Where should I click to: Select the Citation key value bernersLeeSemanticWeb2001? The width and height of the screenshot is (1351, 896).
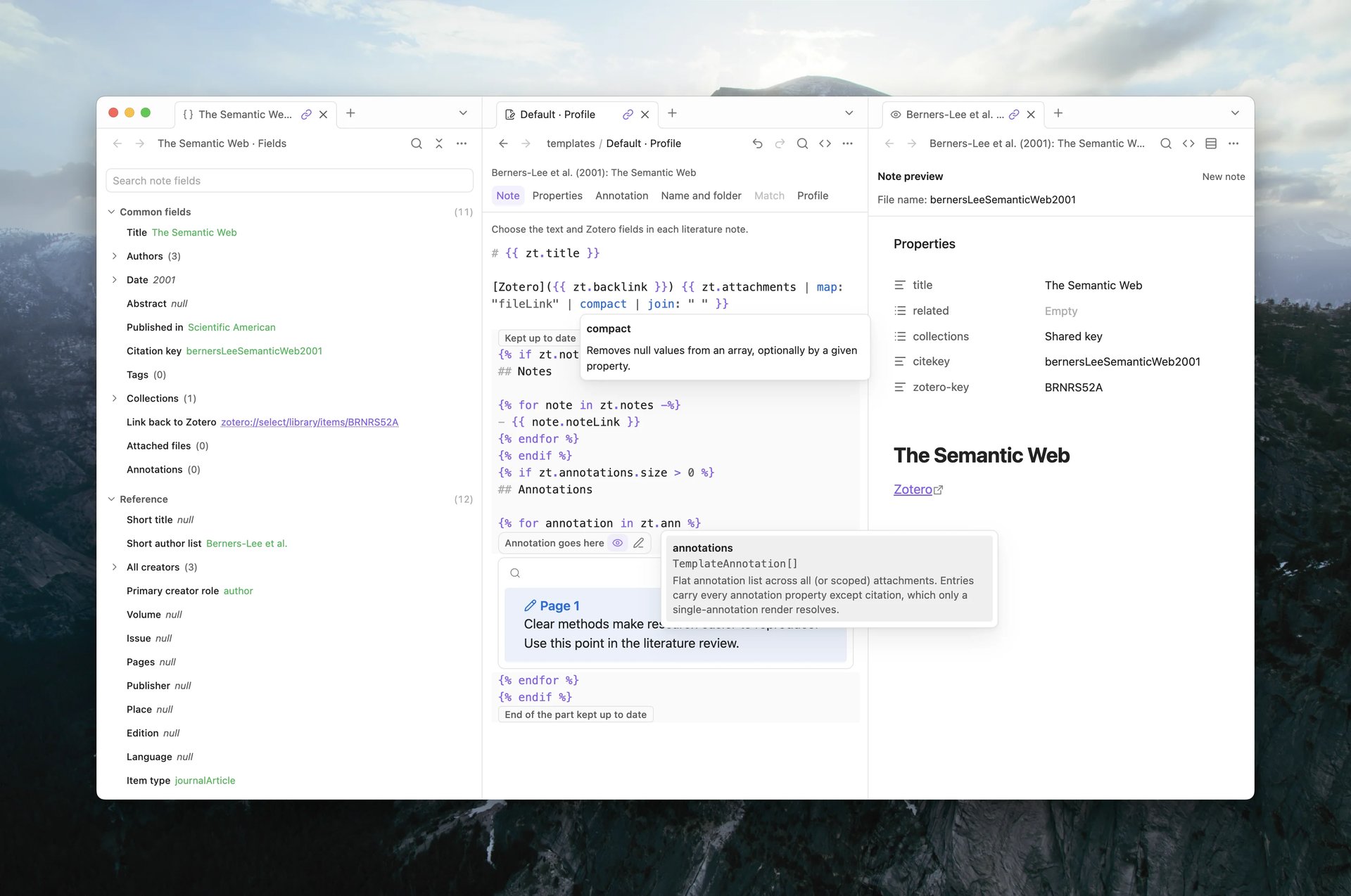[x=254, y=351]
